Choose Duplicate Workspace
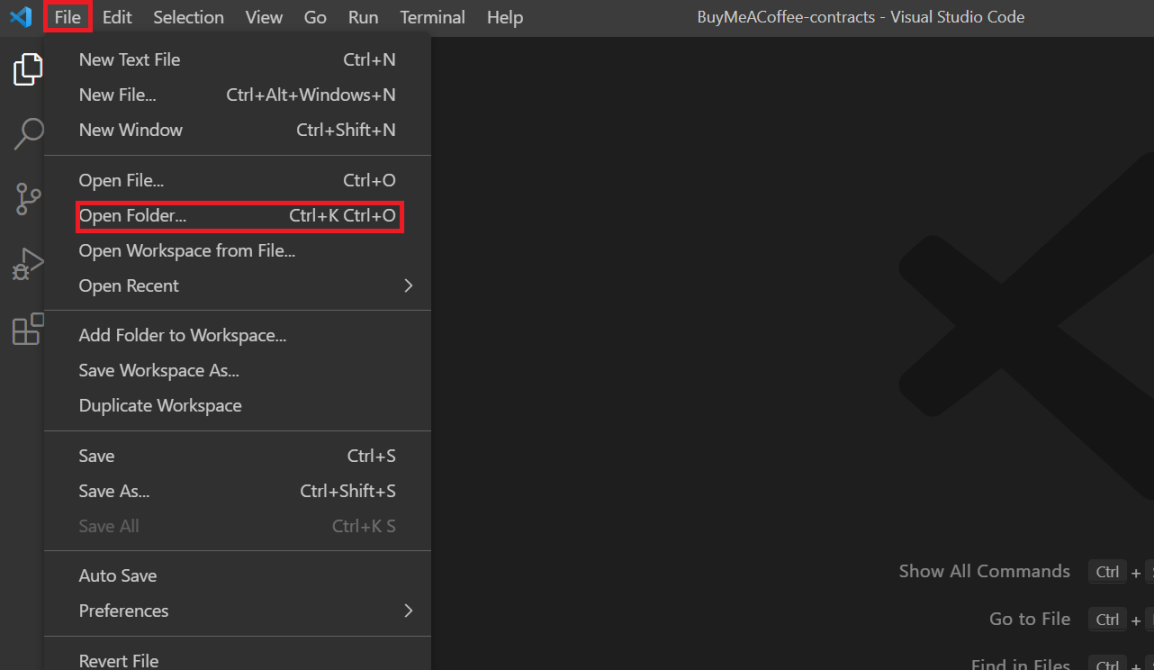Viewport: 1154px width, 670px height. pyautogui.click(x=160, y=406)
